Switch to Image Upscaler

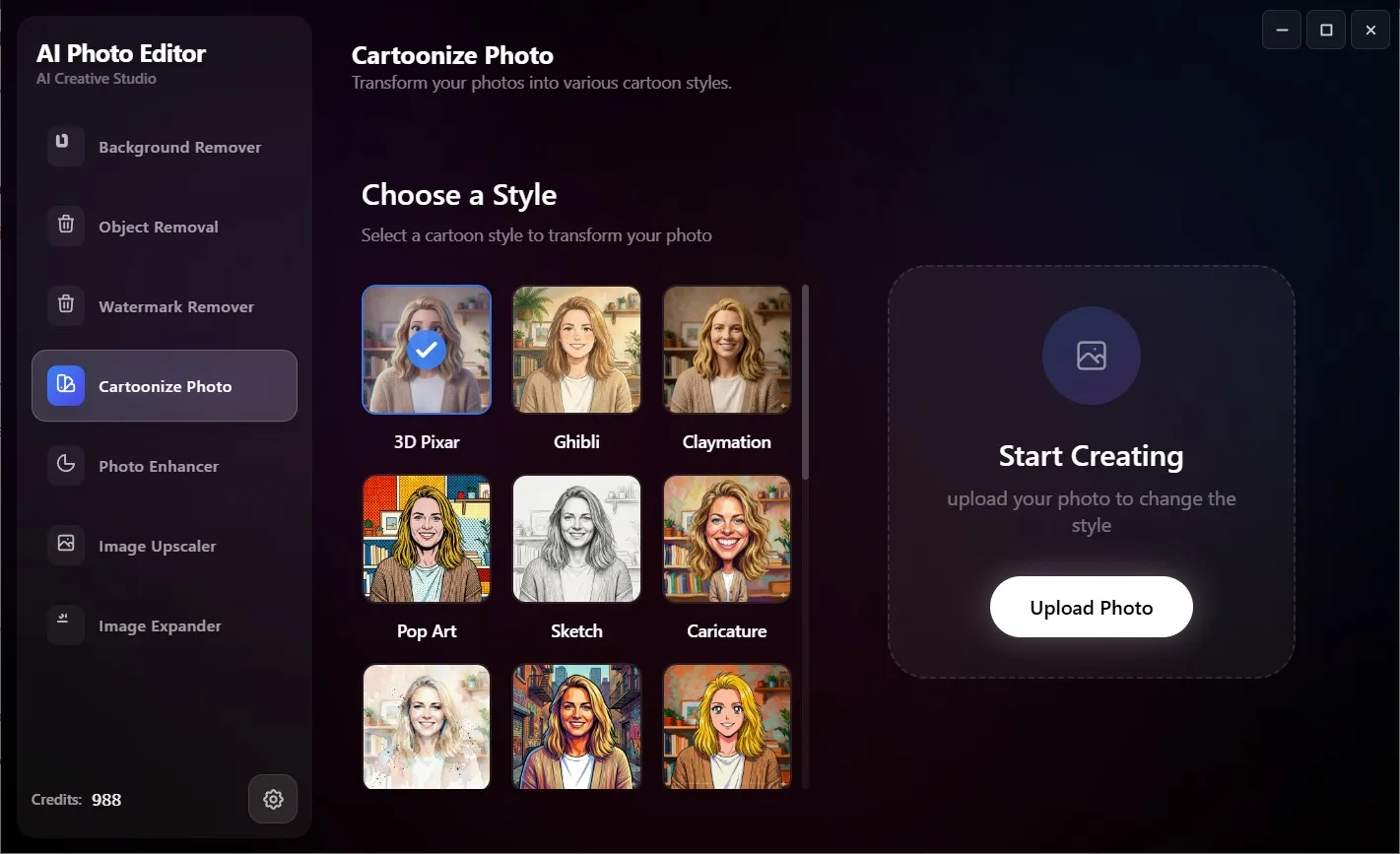point(165,546)
